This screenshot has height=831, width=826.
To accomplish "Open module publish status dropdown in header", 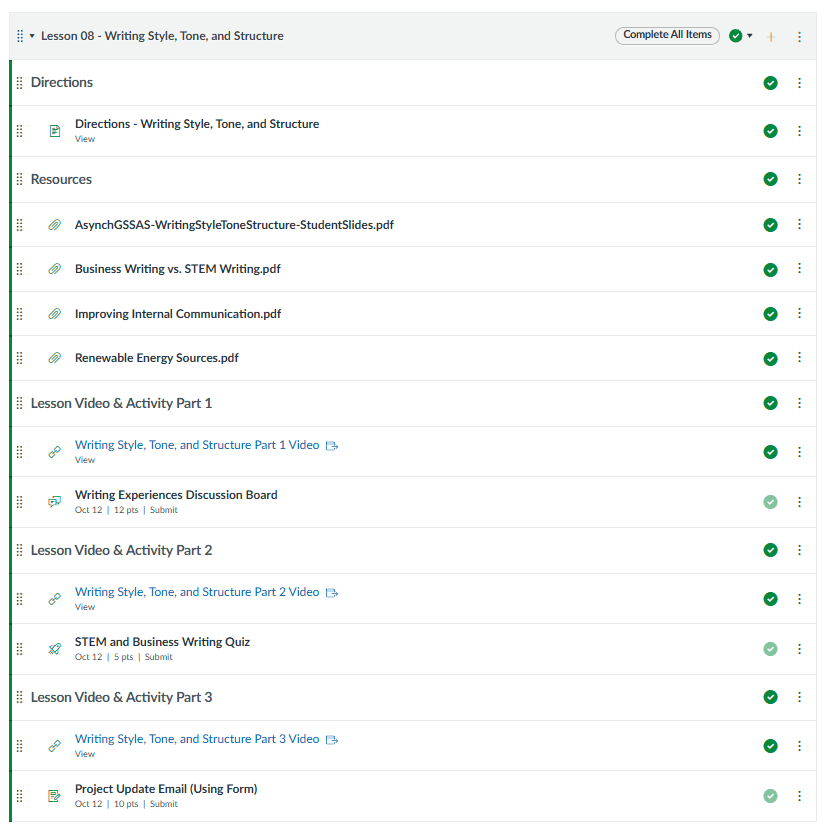I will (741, 36).
